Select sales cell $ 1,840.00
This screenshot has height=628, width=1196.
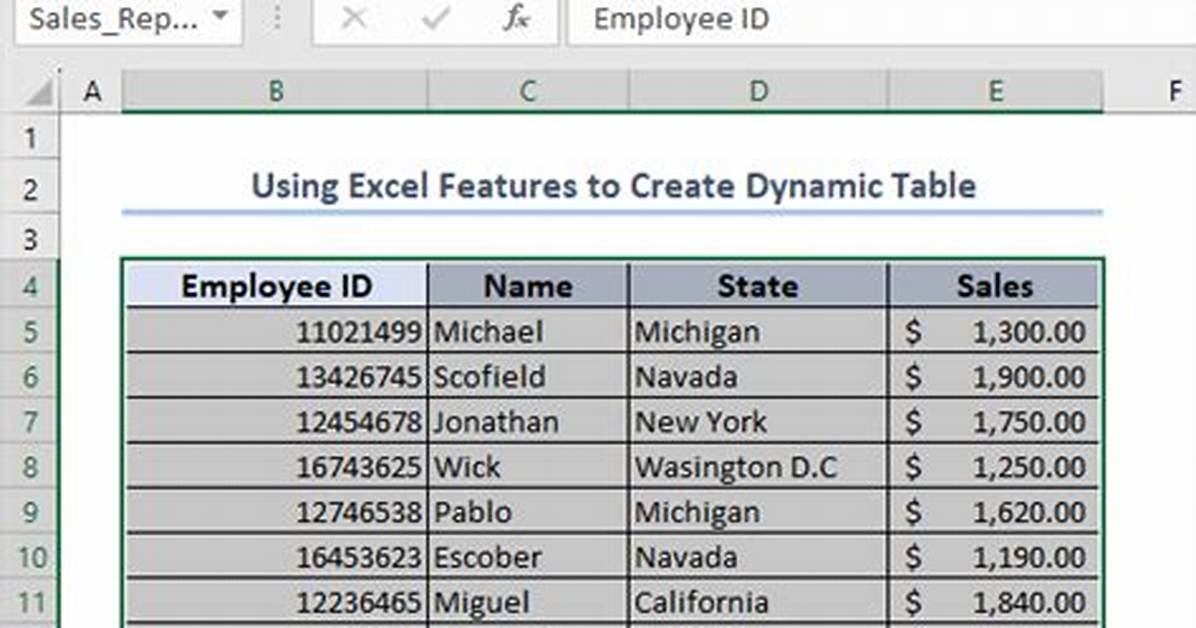(x=994, y=603)
